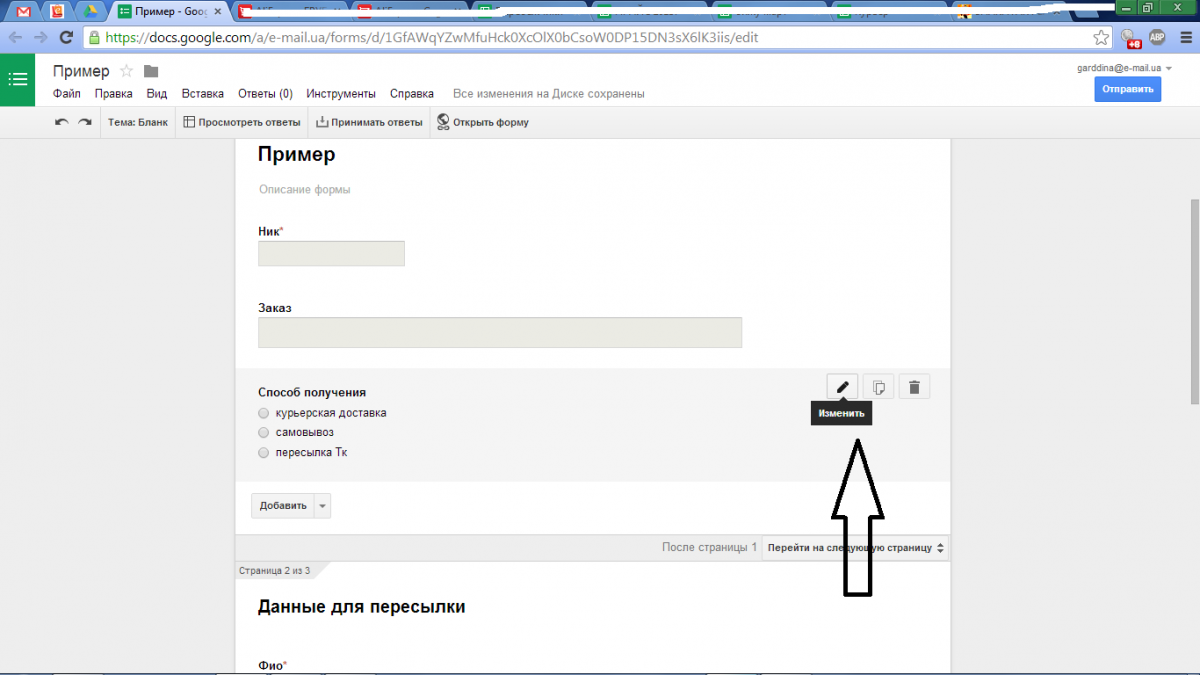
Task: Reload the current page
Action: point(67,37)
